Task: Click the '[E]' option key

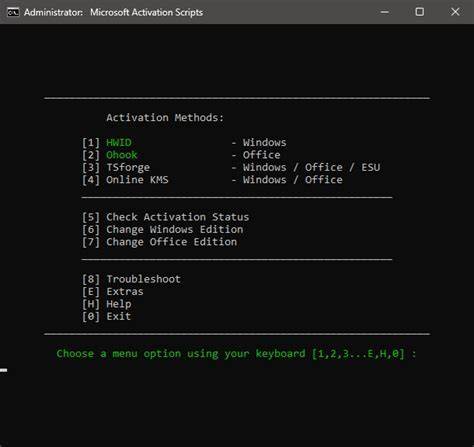Action: point(91,292)
